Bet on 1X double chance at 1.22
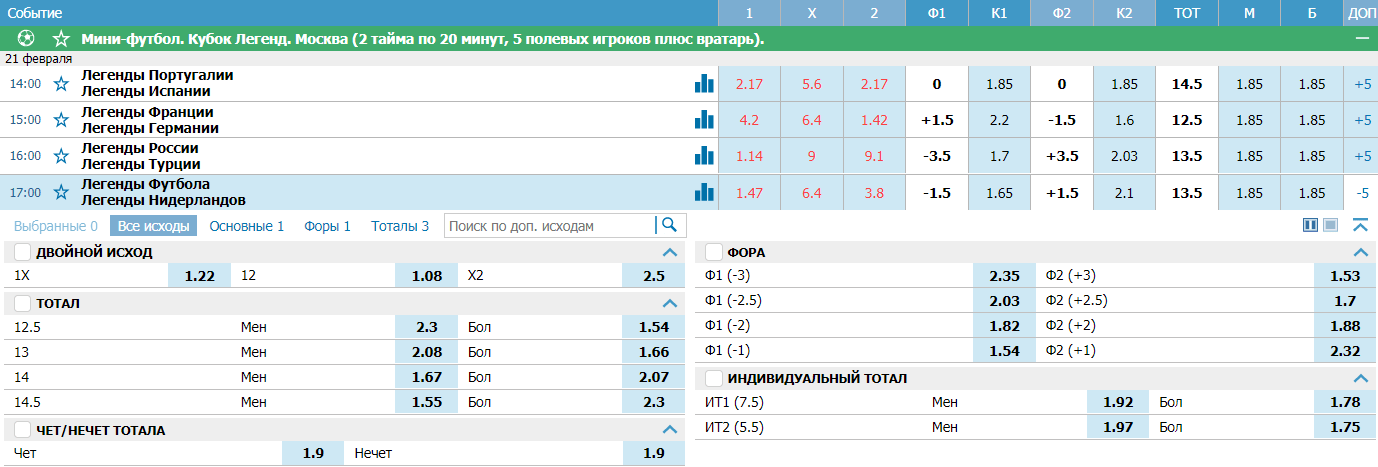This screenshot has height=467, width=1378. tap(200, 276)
